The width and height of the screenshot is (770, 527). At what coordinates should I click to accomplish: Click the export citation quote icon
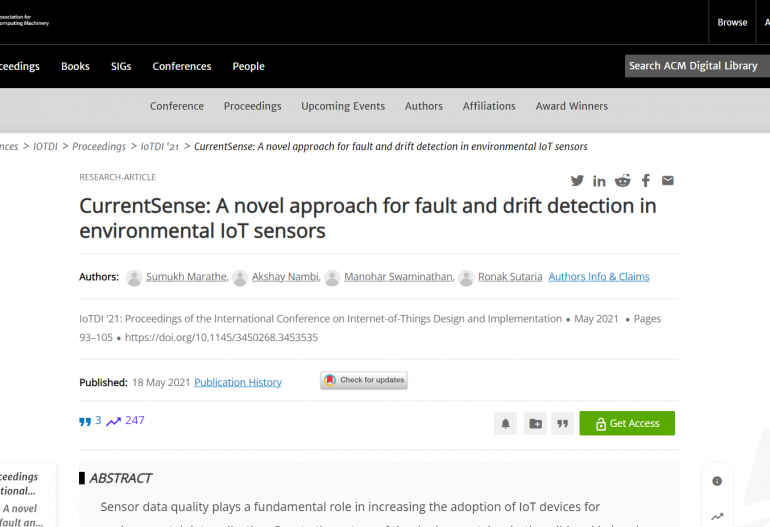[562, 423]
